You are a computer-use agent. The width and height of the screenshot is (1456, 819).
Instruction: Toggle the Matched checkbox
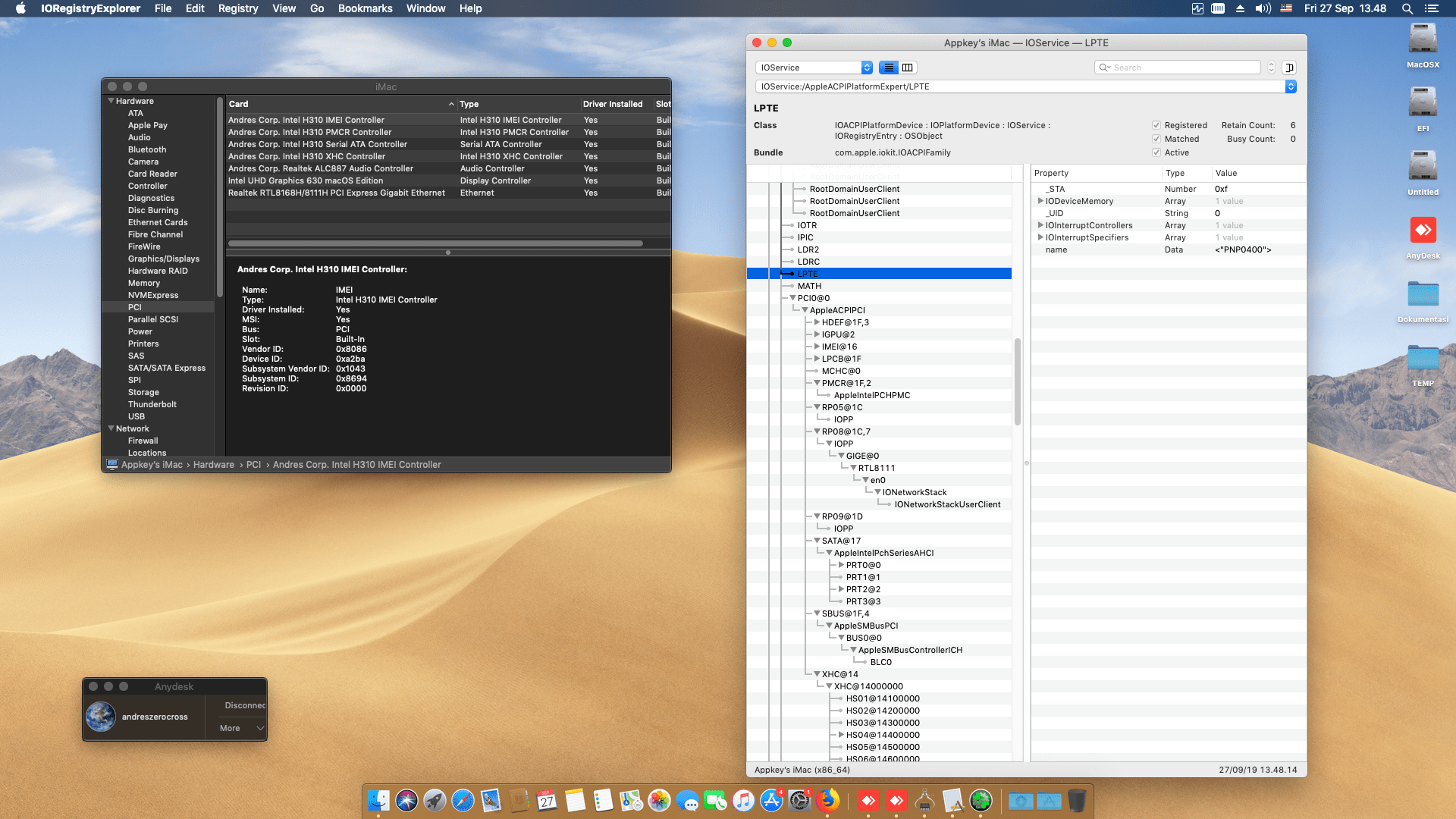tap(1156, 139)
